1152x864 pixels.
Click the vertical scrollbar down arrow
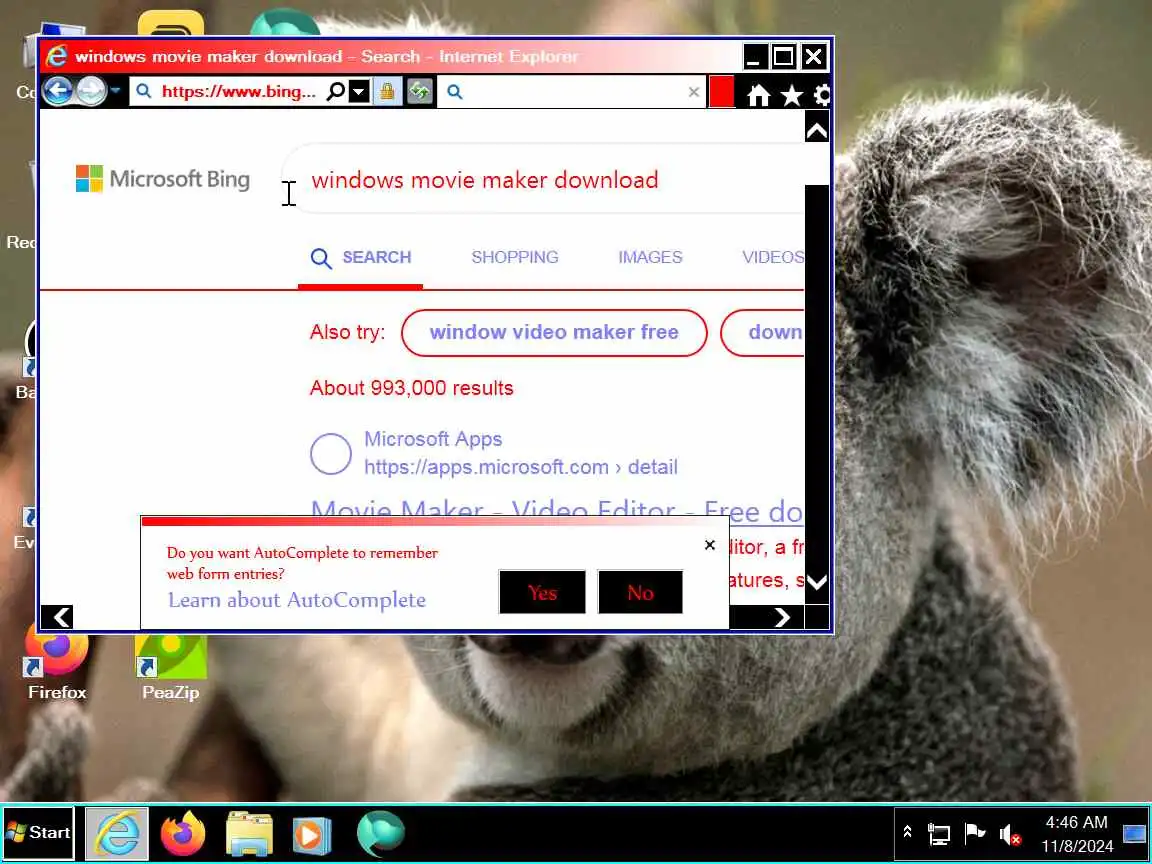point(817,583)
